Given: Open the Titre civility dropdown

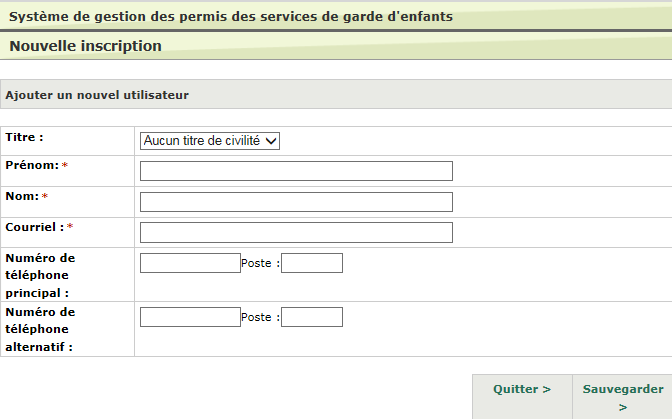Looking at the screenshot, I should click(x=210, y=141).
